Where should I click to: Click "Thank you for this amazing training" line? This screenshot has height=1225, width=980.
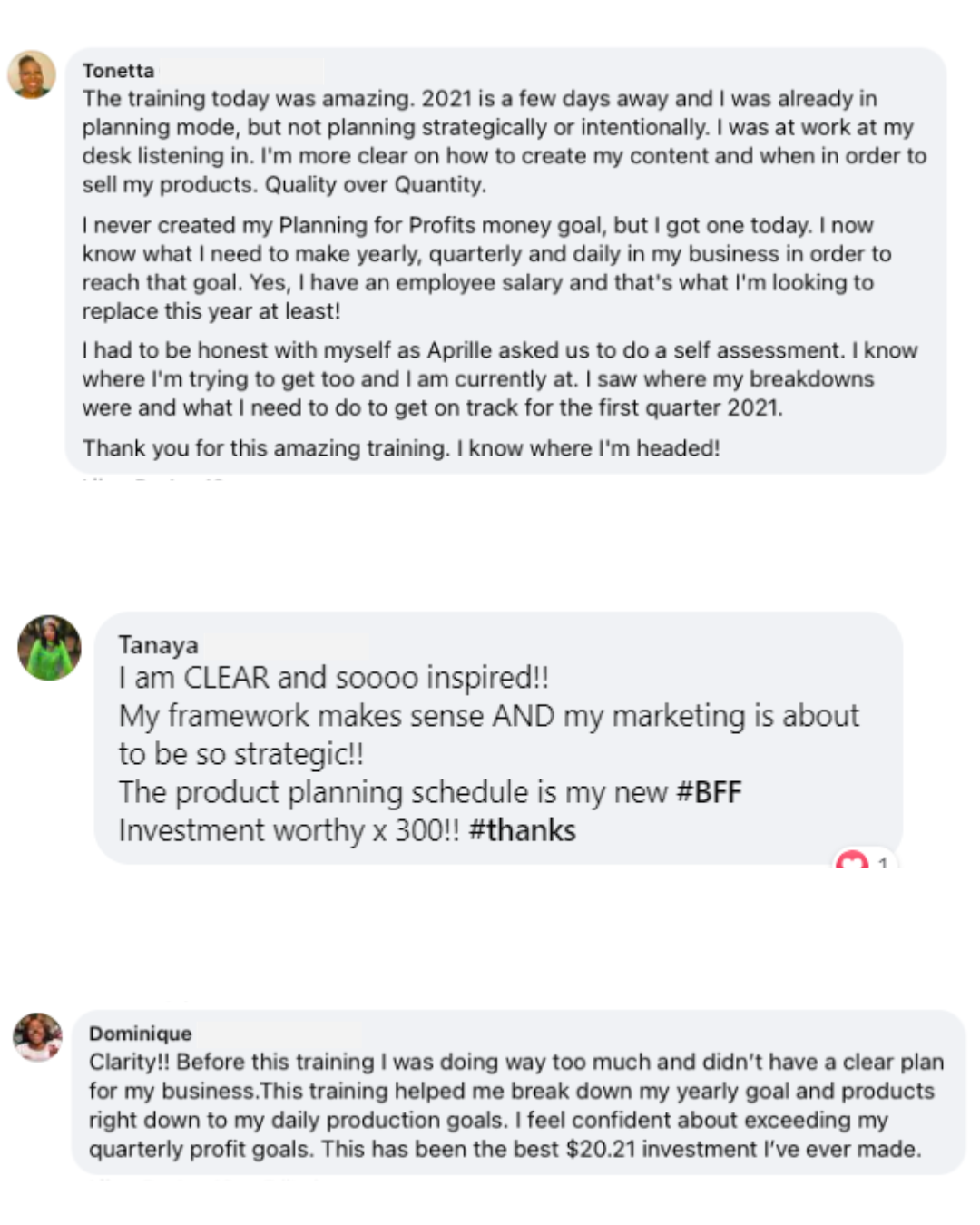[x=401, y=447]
